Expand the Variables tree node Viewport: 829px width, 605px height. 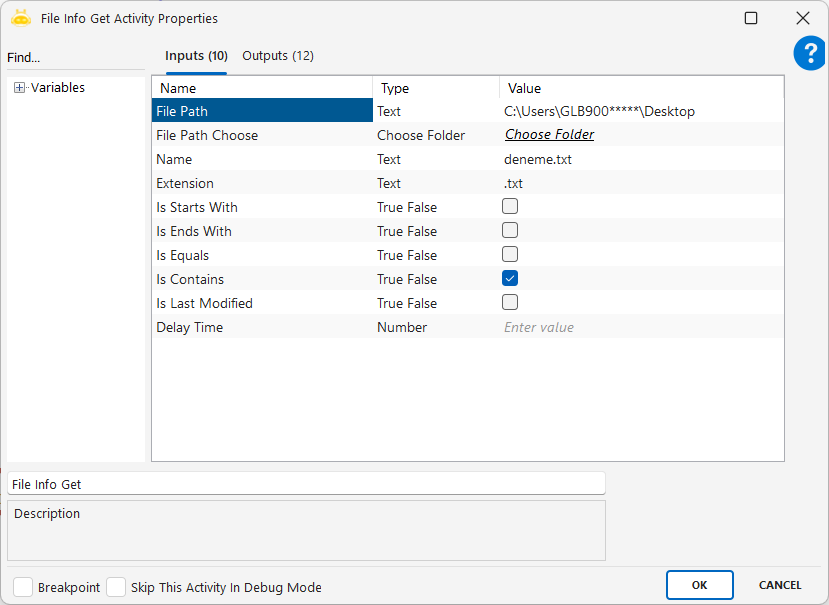pyautogui.click(x=19, y=88)
